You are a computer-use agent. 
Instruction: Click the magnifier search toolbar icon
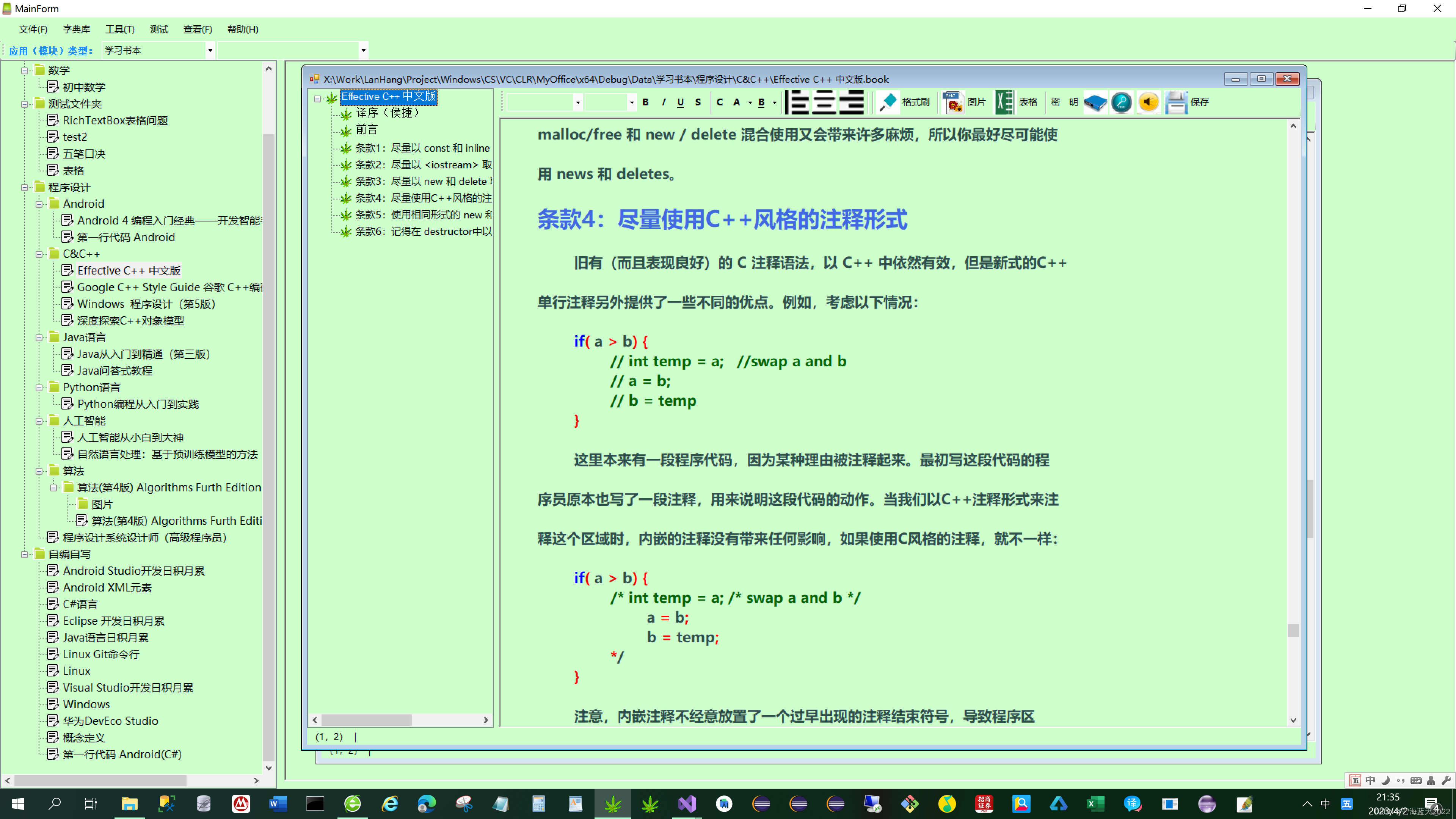(x=1122, y=102)
